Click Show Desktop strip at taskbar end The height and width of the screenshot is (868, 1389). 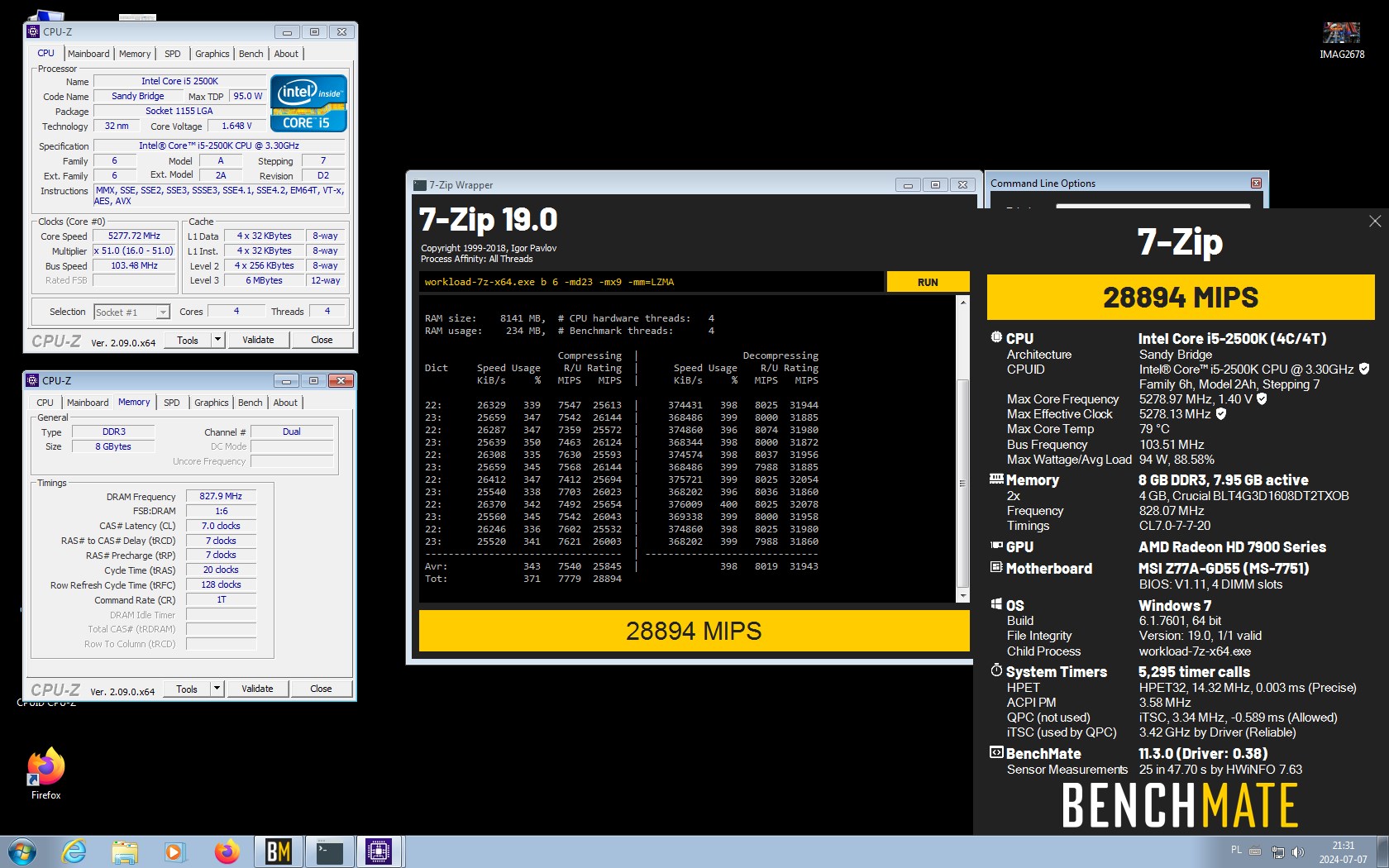click(1382, 851)
